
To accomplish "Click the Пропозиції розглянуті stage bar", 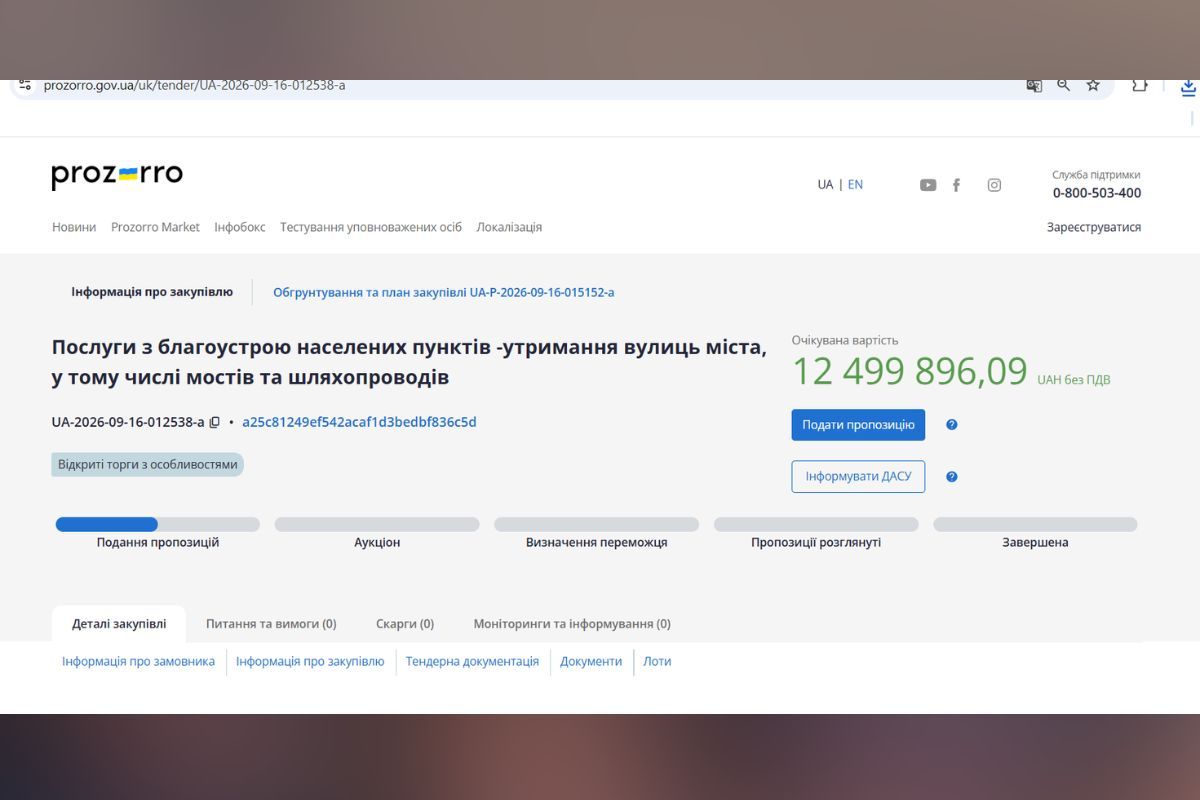I will (816, 524).
